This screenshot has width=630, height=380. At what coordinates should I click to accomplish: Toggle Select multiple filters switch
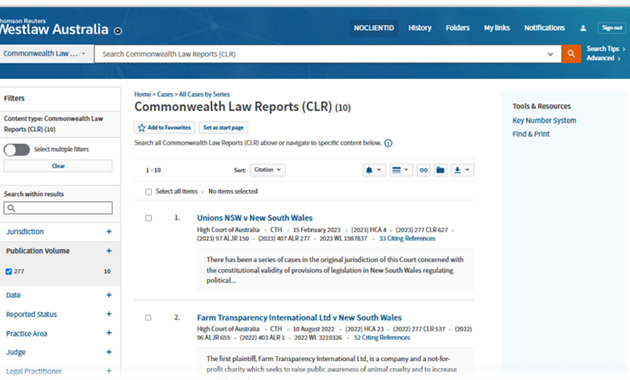(16, 149)
